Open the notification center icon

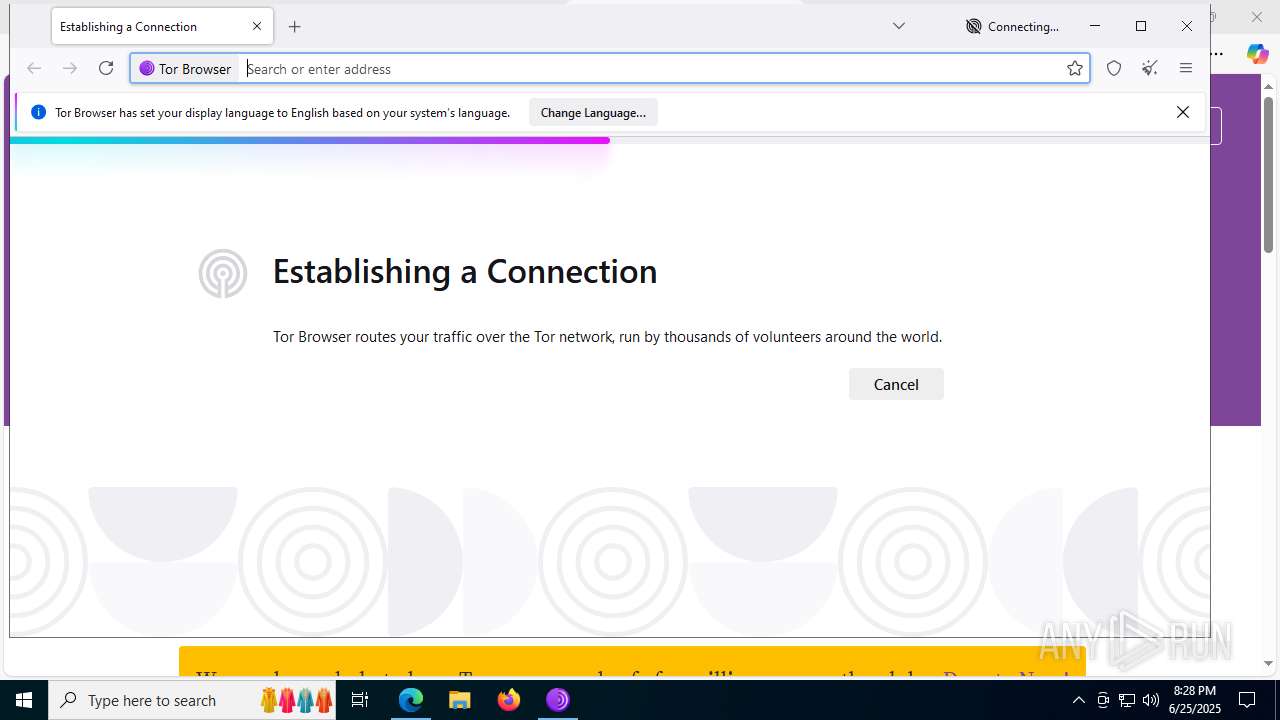click(1247, 700)
